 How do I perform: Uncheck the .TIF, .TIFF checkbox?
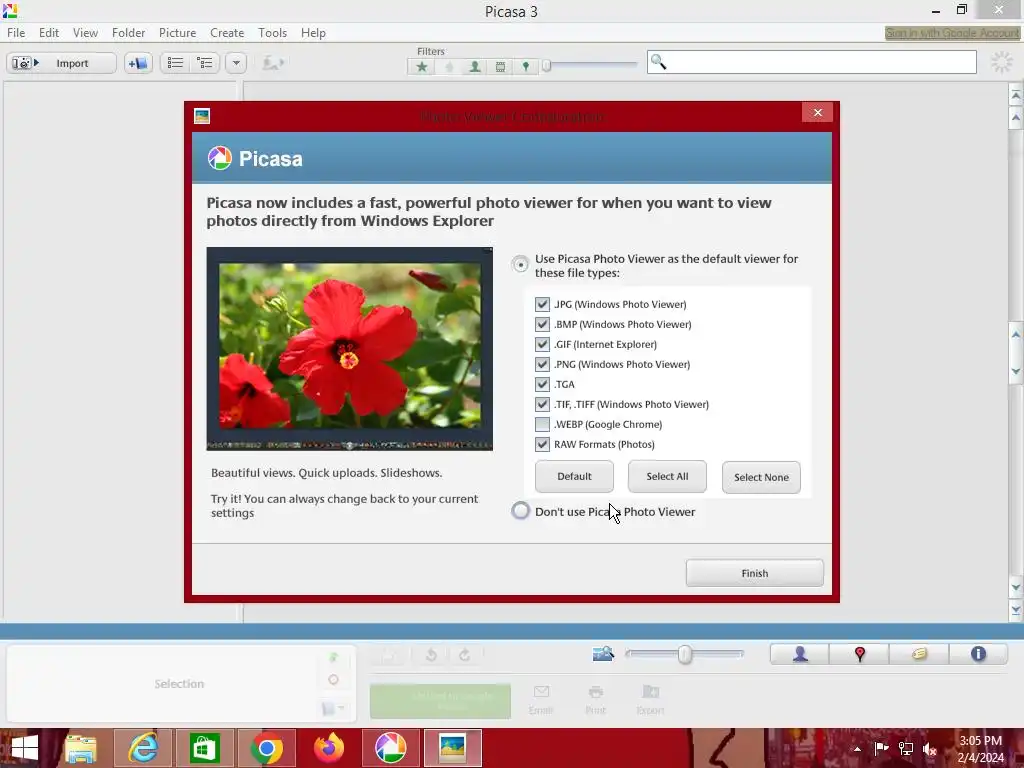(x=542, y=404)
